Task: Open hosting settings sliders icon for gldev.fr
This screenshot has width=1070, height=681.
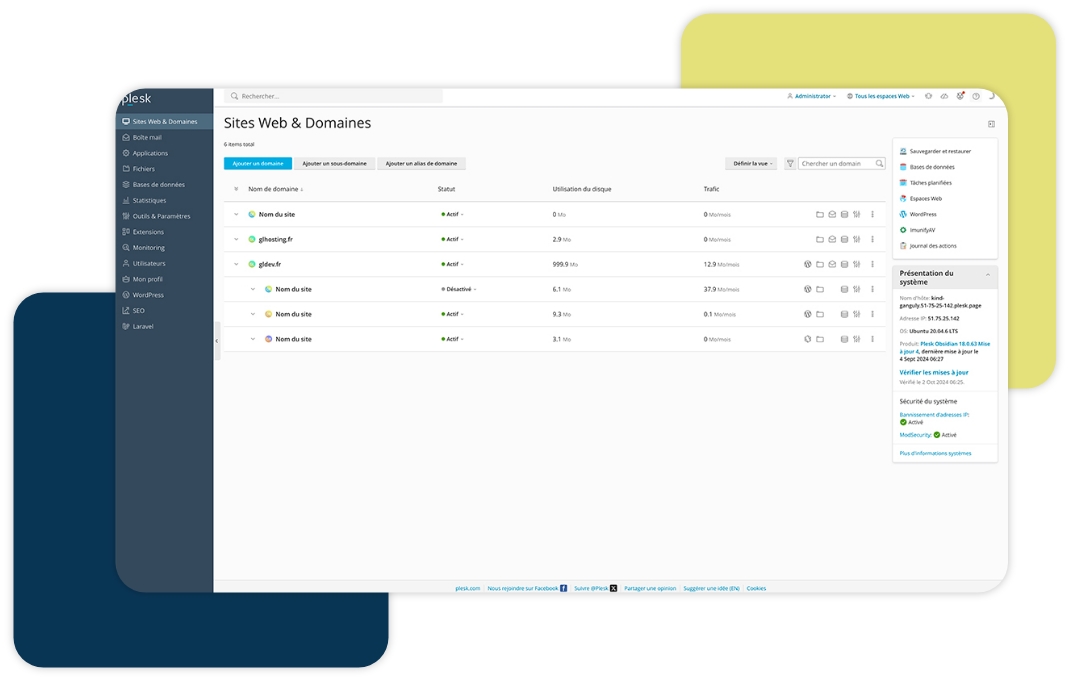Action: [x=856, y=265]
